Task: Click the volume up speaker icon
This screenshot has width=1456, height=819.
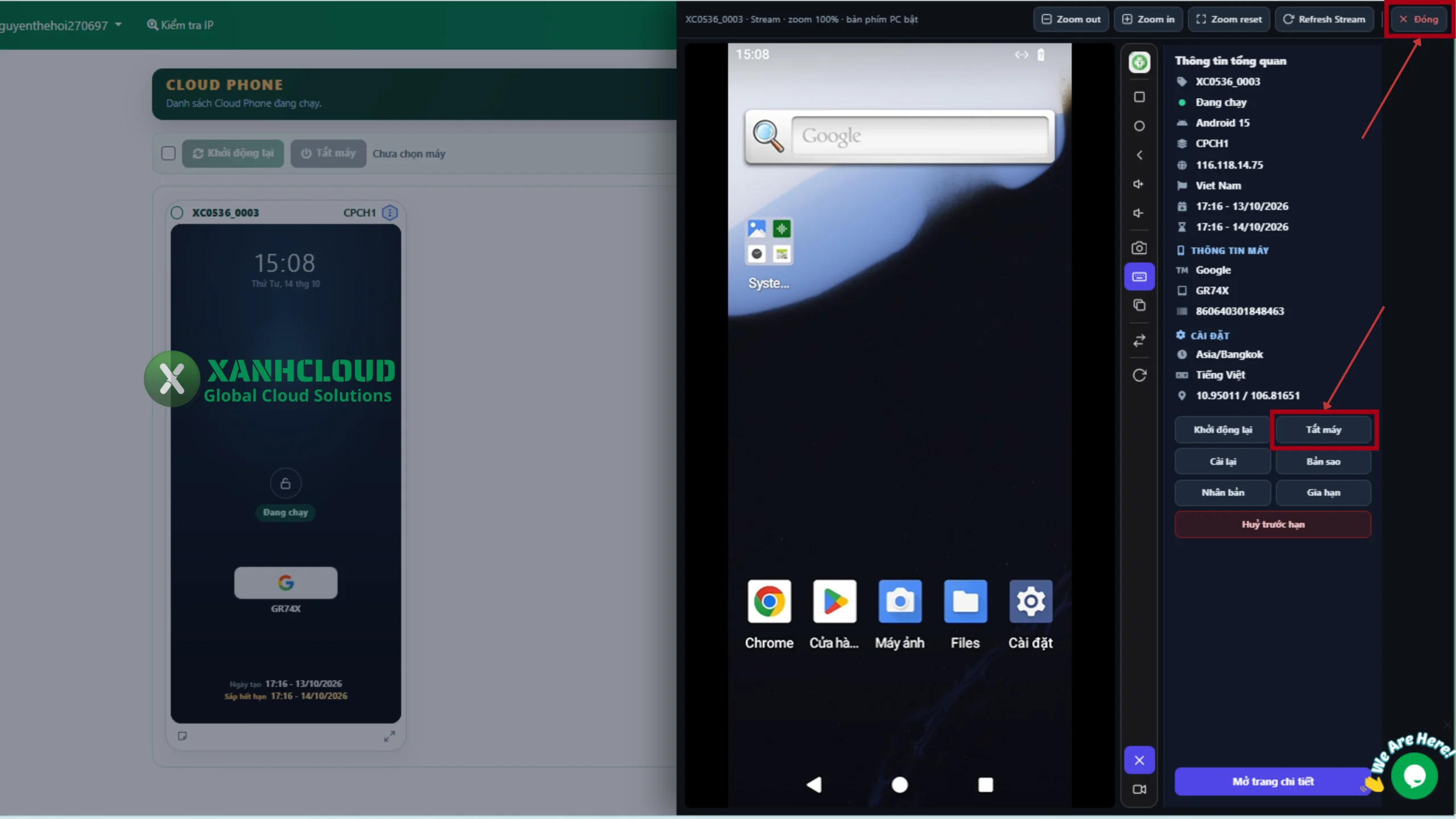Action: point(1139,184)
